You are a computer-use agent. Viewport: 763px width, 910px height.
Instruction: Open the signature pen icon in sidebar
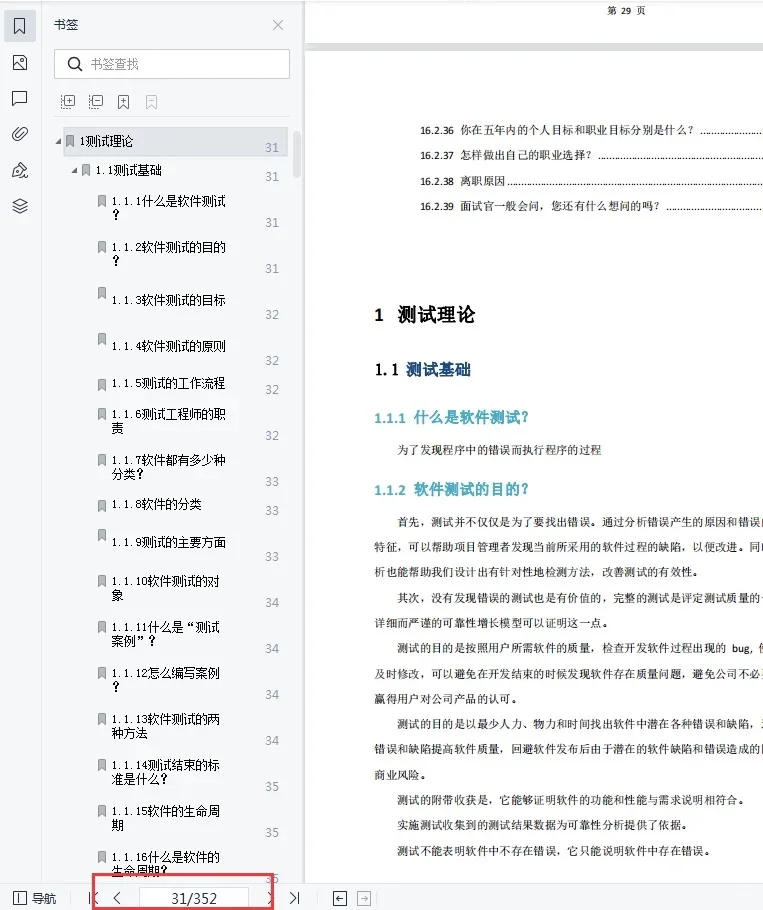click(20, 170)
